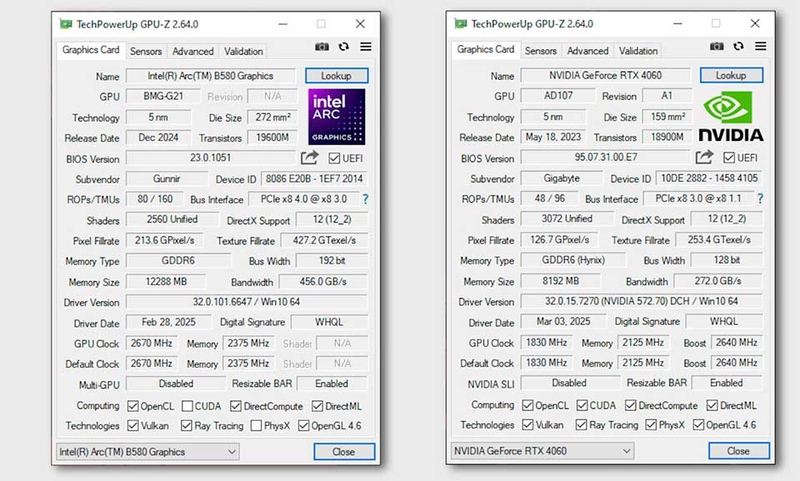Toggle CUDA checkbox in Intel Arc window

187,406
